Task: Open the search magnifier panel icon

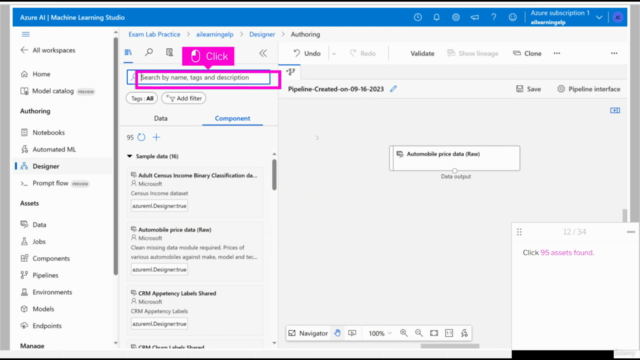Action: point(149,52)
